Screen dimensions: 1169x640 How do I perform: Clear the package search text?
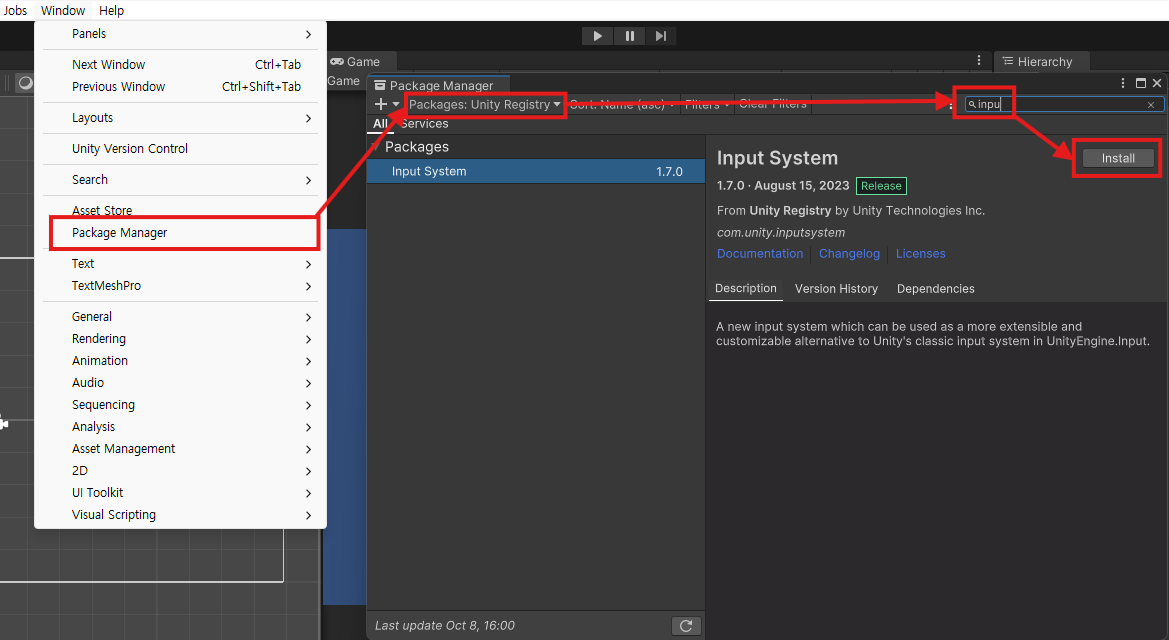pyautogui.click(x=1151, y=105)
